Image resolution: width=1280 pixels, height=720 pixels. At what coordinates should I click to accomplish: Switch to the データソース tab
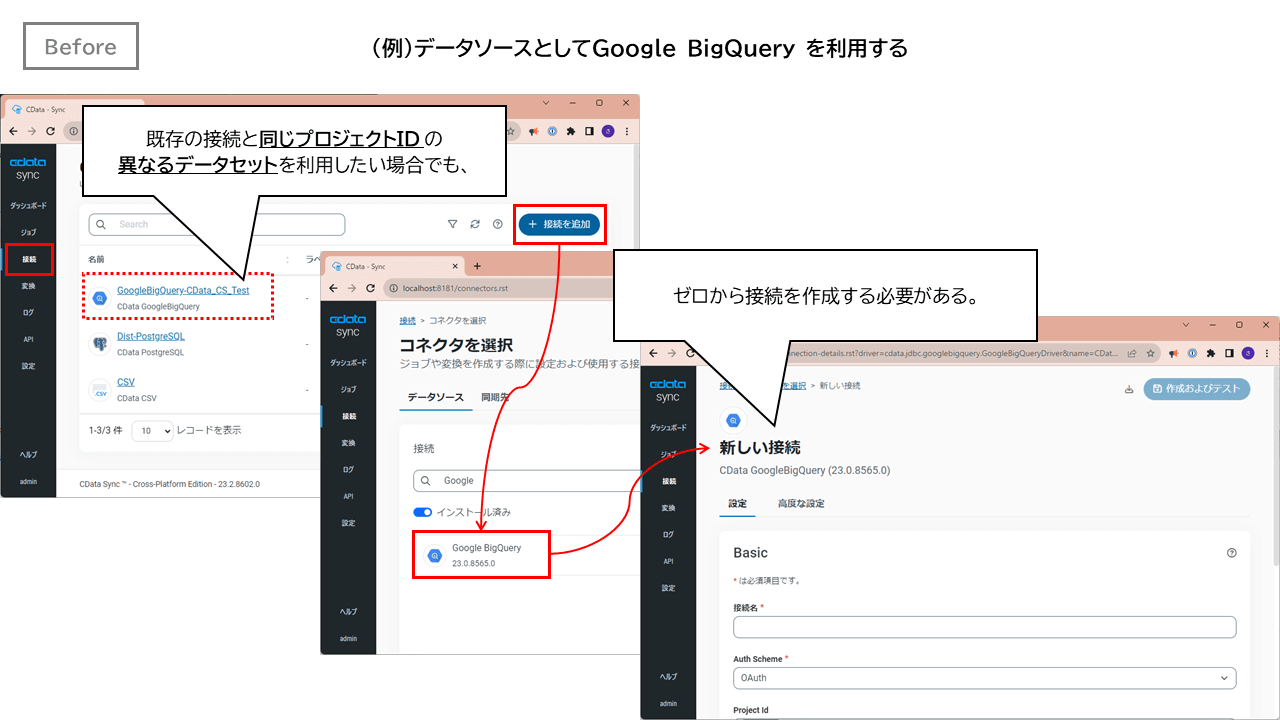pyautogui.click(x=435, y=397)
